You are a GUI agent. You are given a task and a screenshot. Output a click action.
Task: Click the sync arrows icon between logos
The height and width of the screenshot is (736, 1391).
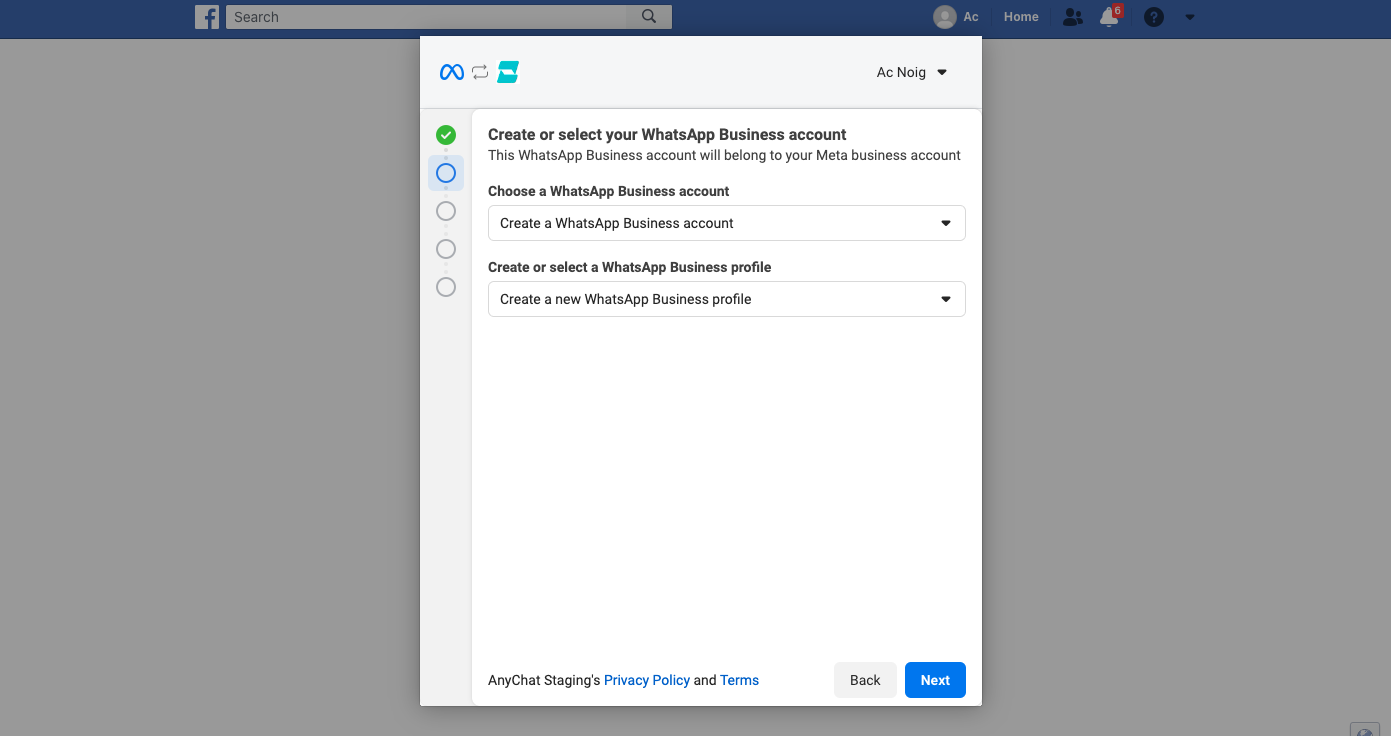click(480, 72)
